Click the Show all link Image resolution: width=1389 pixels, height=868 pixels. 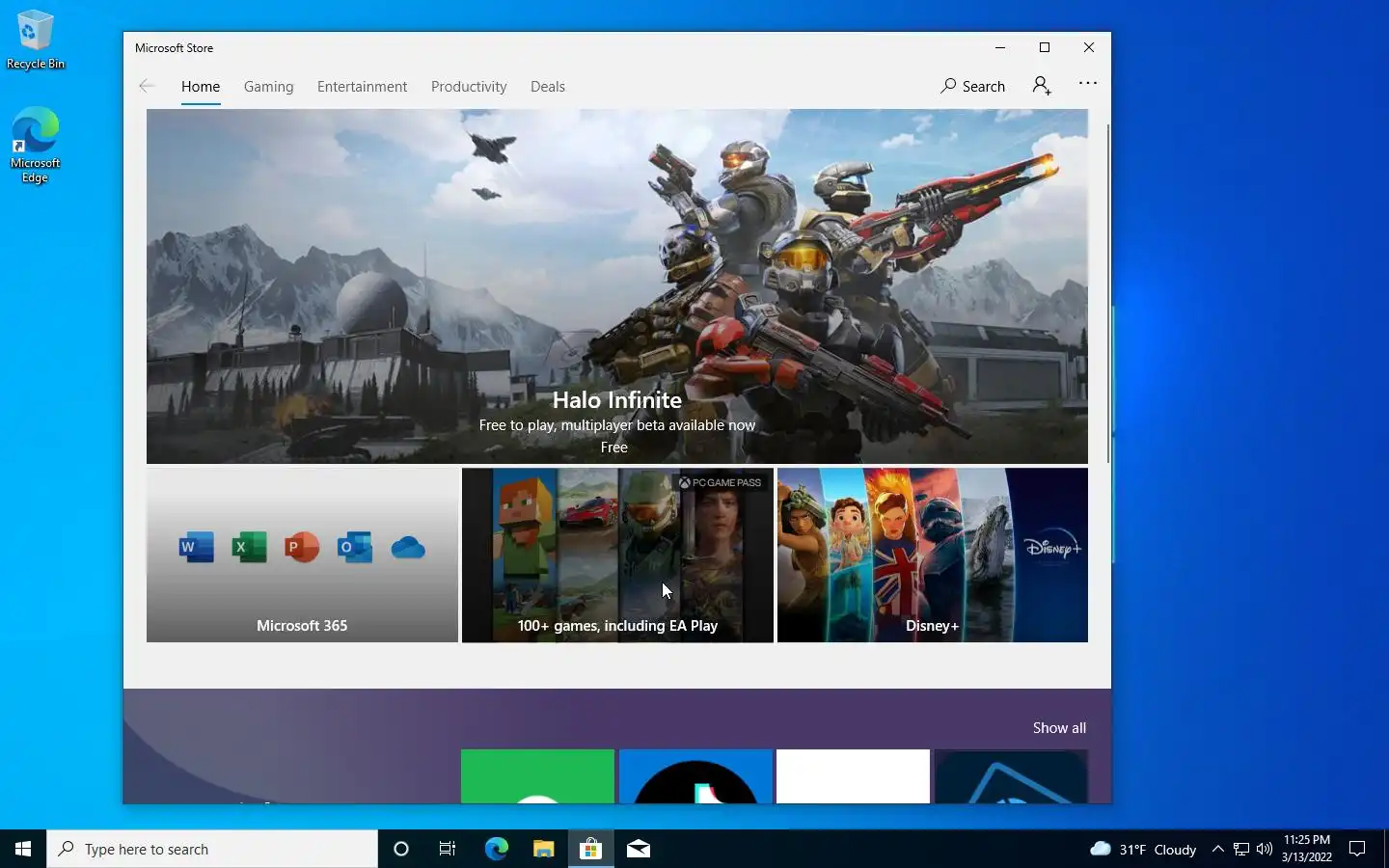(1059, 728)
